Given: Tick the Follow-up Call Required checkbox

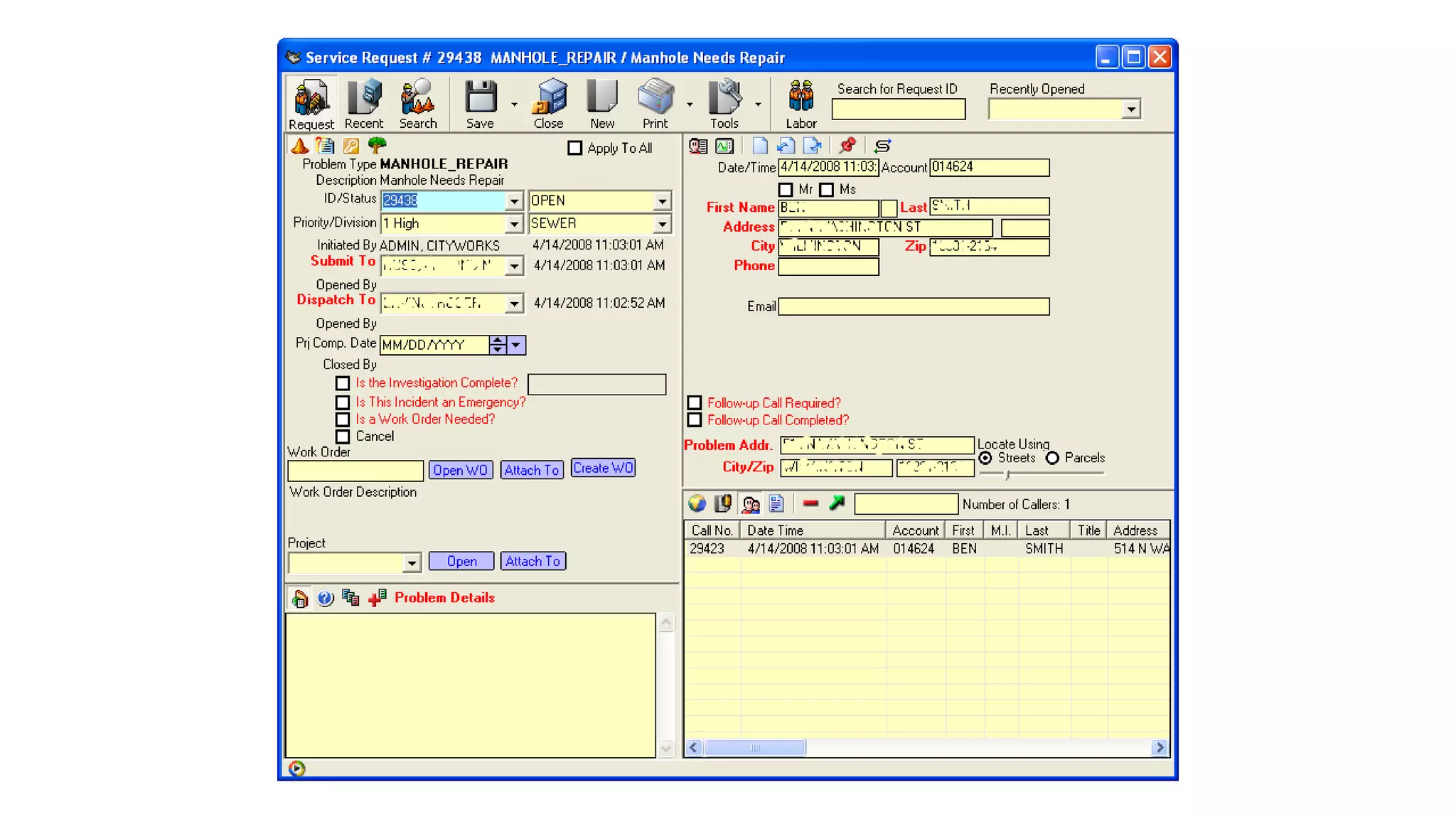Looking at the screenshot, I should pos(695,403).
